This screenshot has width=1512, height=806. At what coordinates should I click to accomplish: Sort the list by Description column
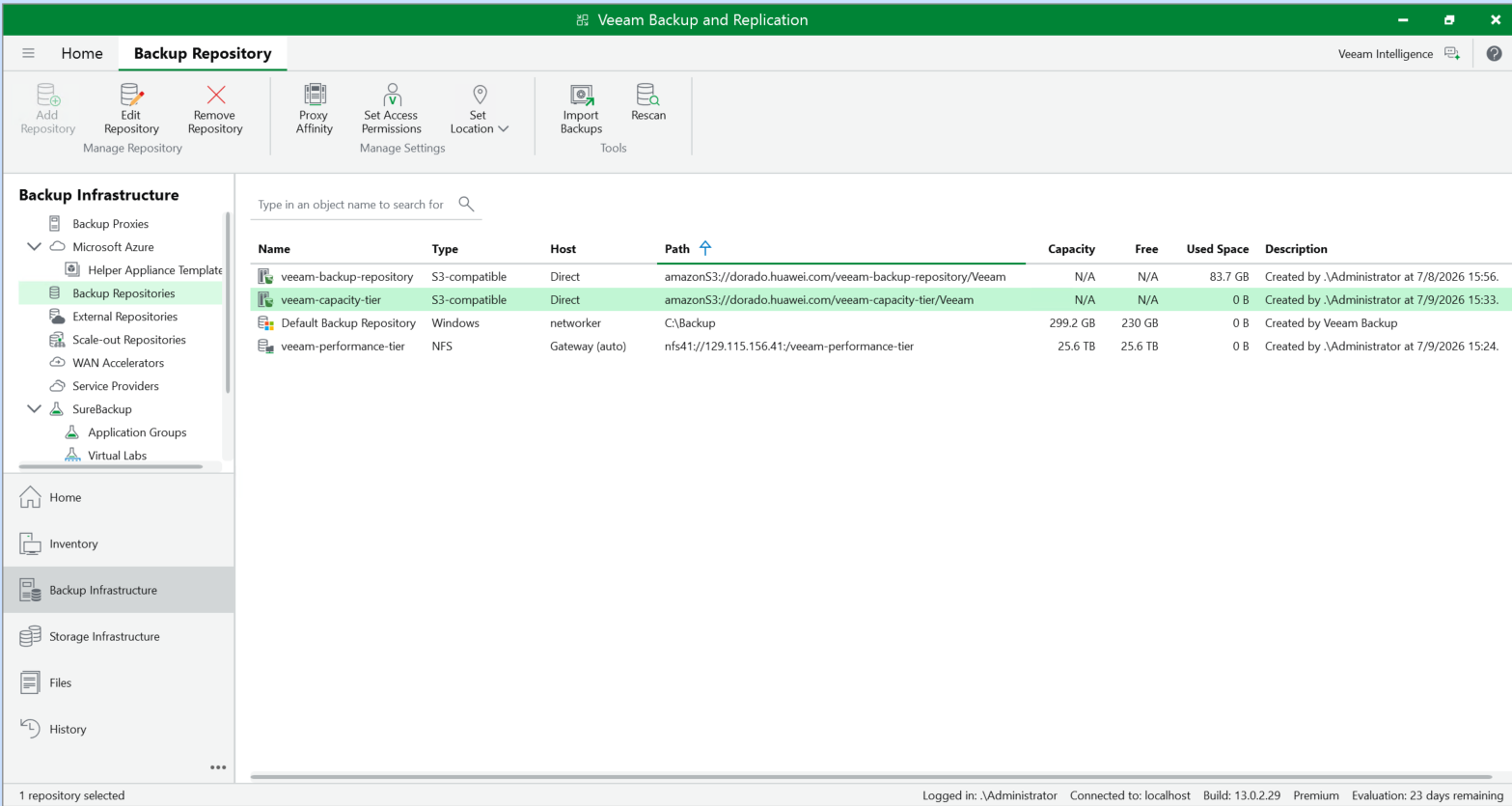[x=1296, y=249]
